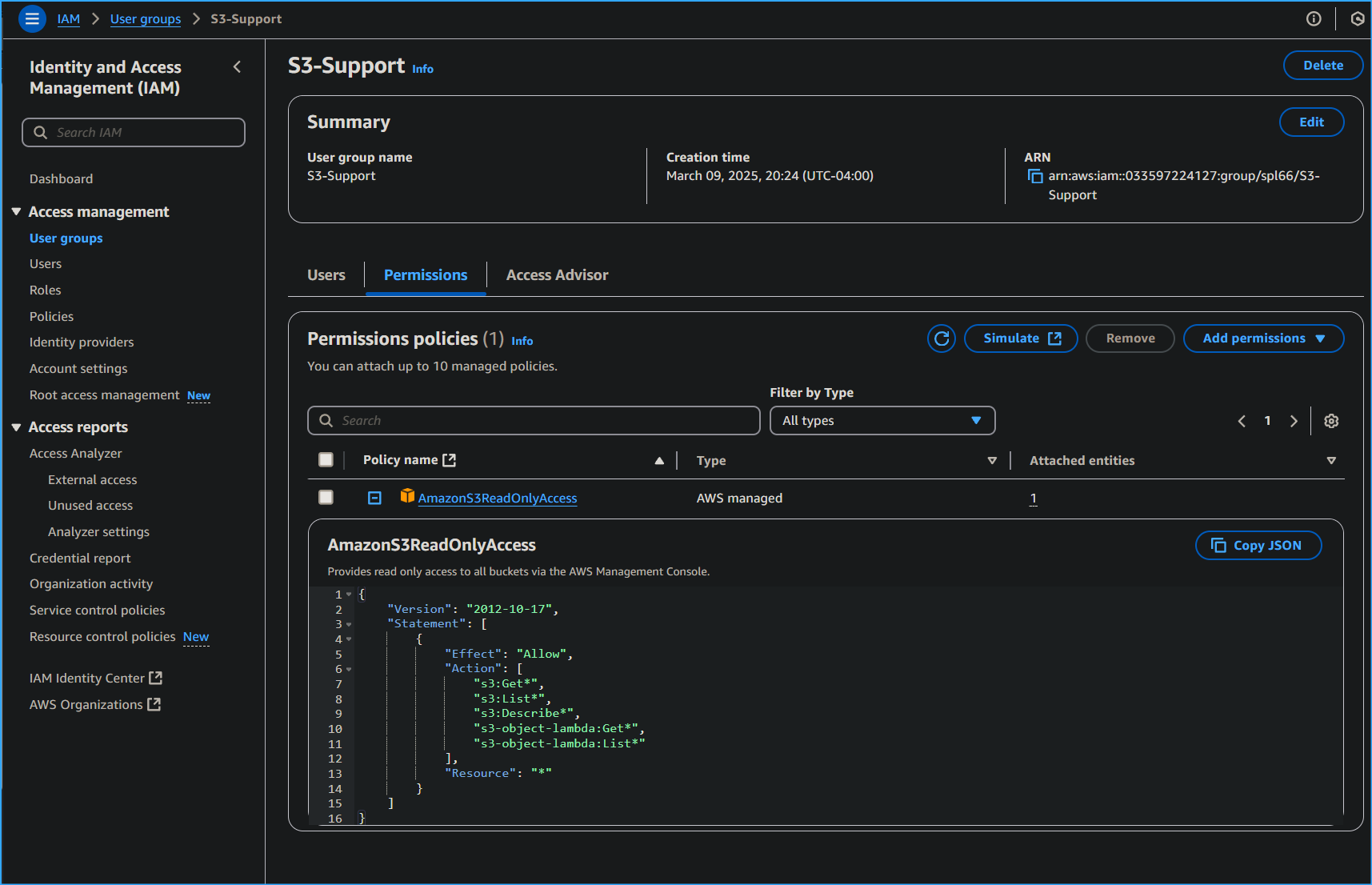Open the hamburger navigation menu
Screen dimensions: 1372x885
32,18
